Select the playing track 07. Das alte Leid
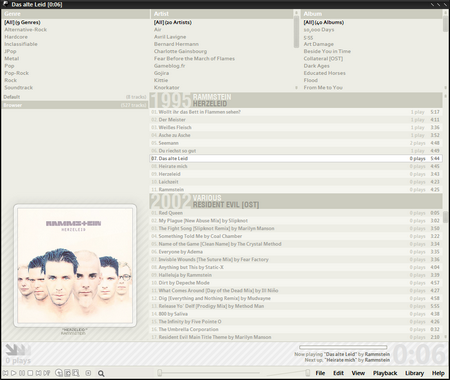450x380 pixels. pos(296,158)
